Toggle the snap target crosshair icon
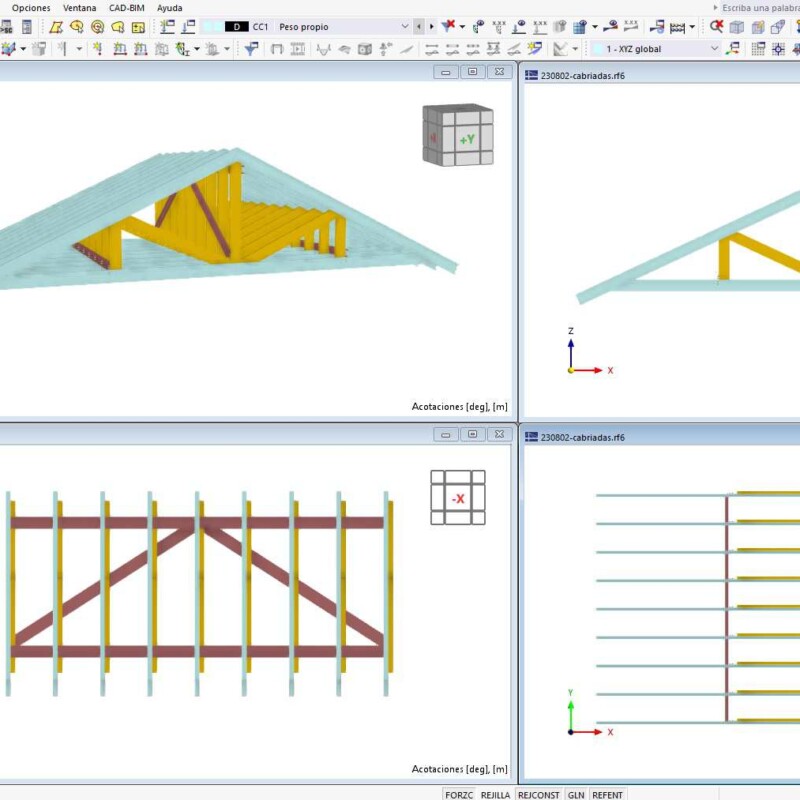Image resolution: width=800 pixels, height=800 pixels. (779, 49)
